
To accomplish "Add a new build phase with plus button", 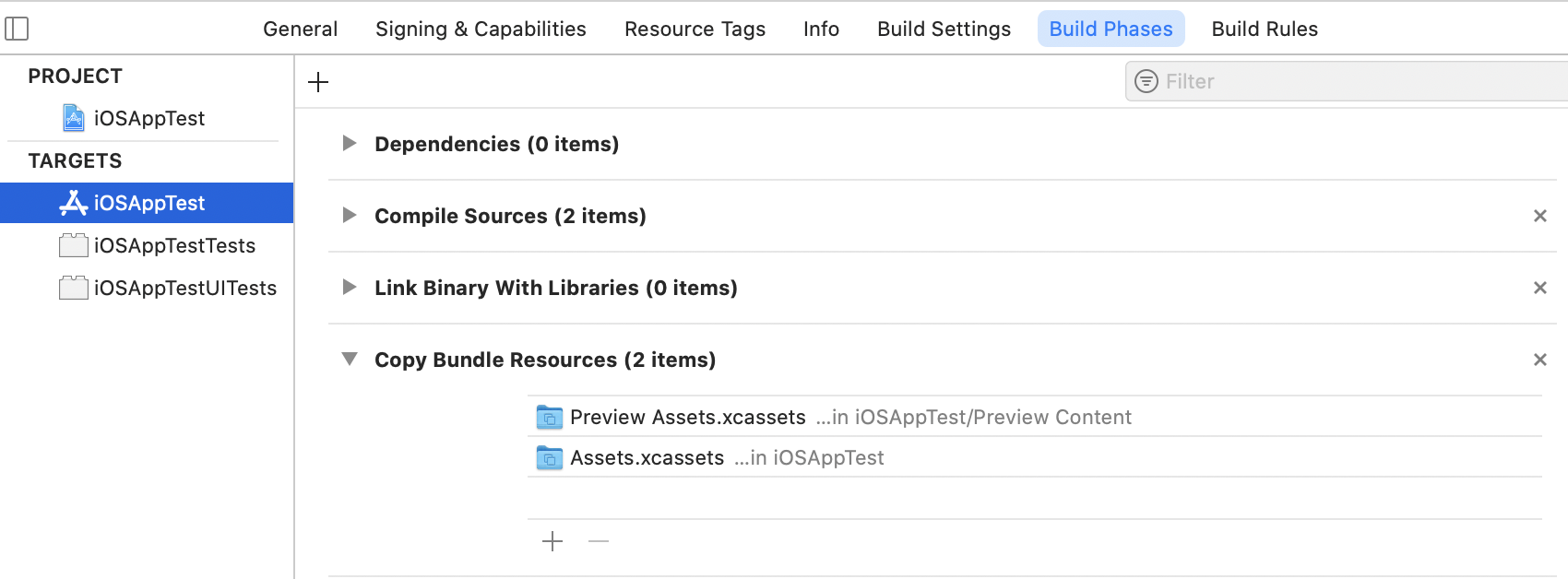I will tap(318, 82).
